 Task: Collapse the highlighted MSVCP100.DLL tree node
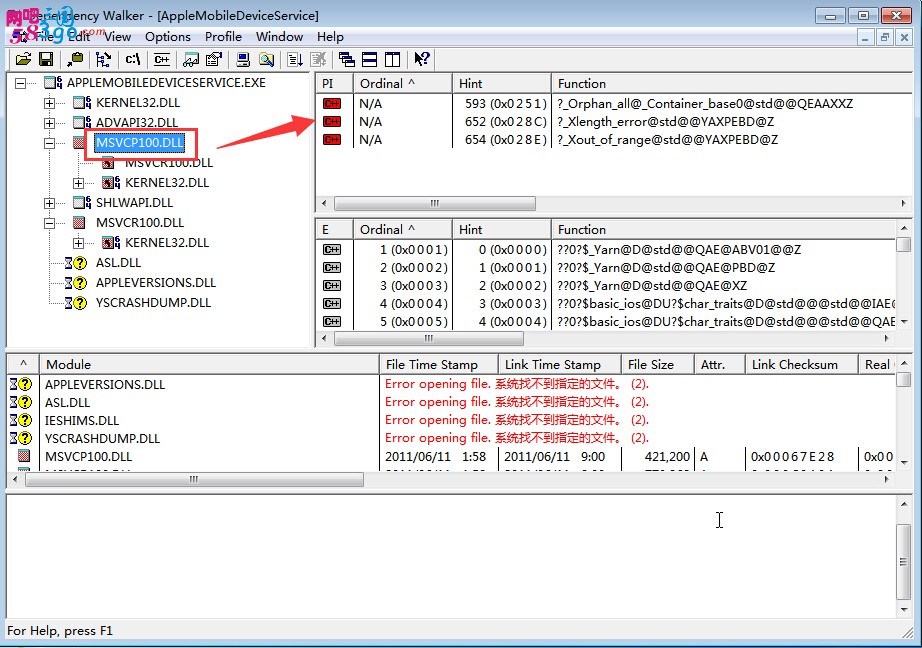(x=49, y=143)
